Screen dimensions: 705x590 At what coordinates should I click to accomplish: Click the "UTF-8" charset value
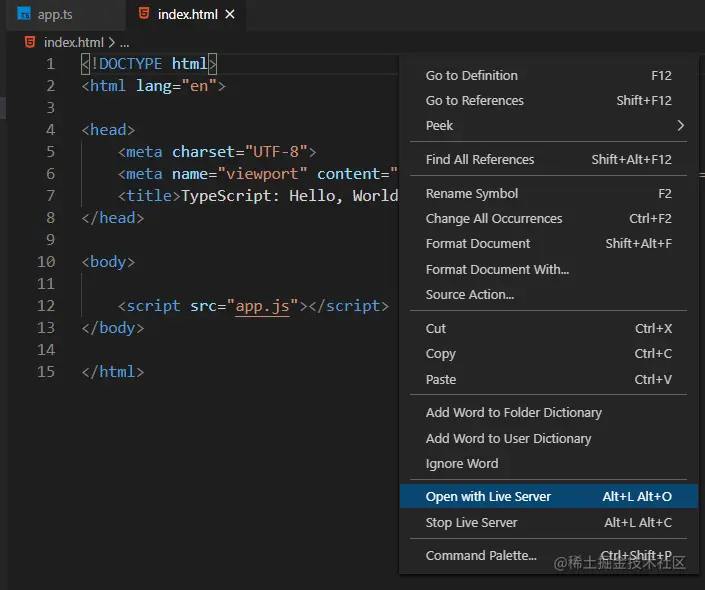pos(277,152)
